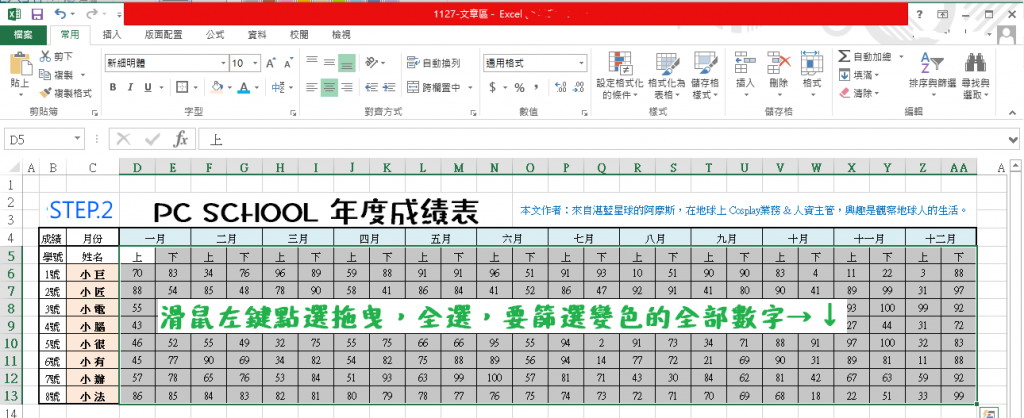1024x418 pixels.
Task: Toggle wrap text 自動換列
Action: (x=434, y=63)
